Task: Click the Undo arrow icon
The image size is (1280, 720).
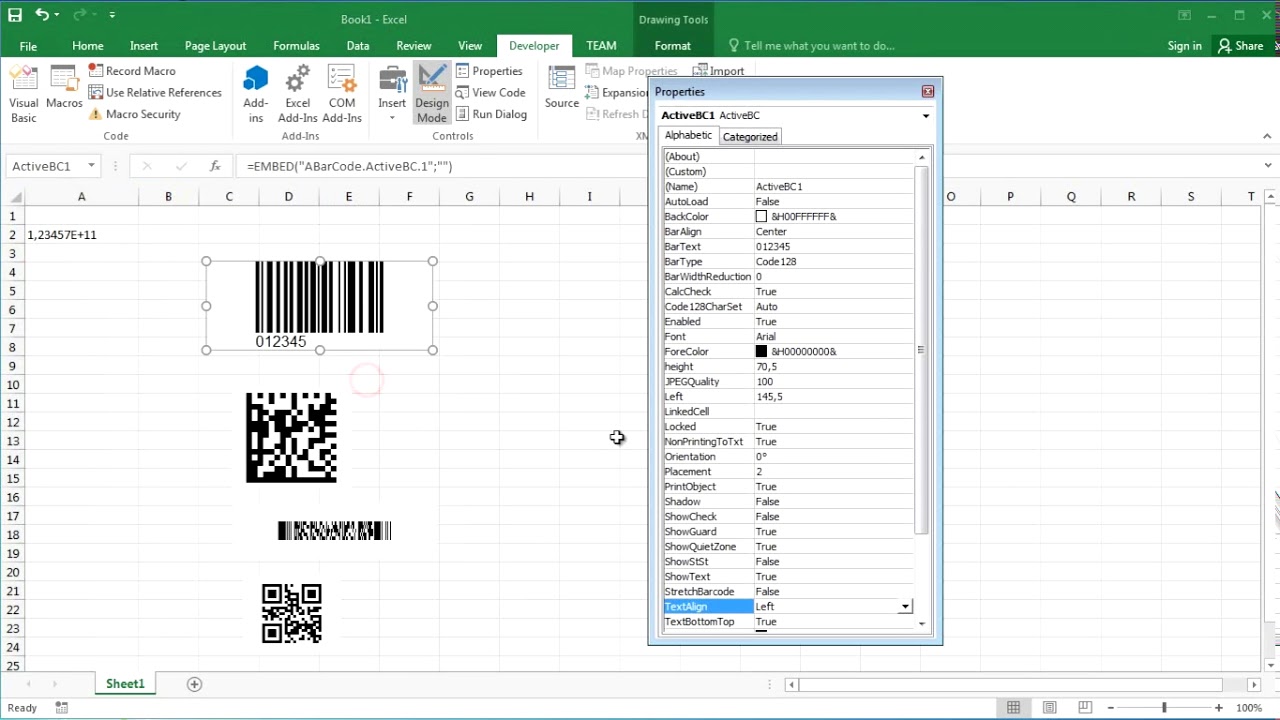Action: click(x=42, y=15)
